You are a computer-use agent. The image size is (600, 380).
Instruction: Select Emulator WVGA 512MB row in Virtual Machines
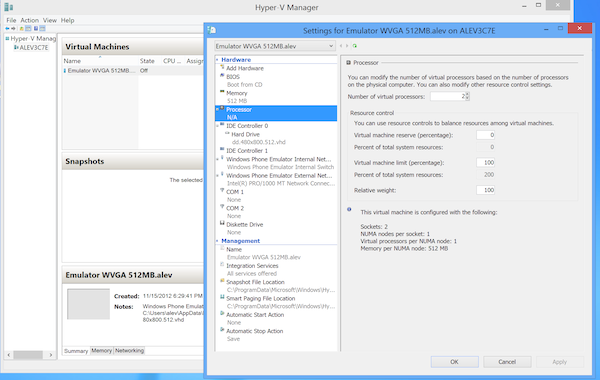tap(133, 70)
